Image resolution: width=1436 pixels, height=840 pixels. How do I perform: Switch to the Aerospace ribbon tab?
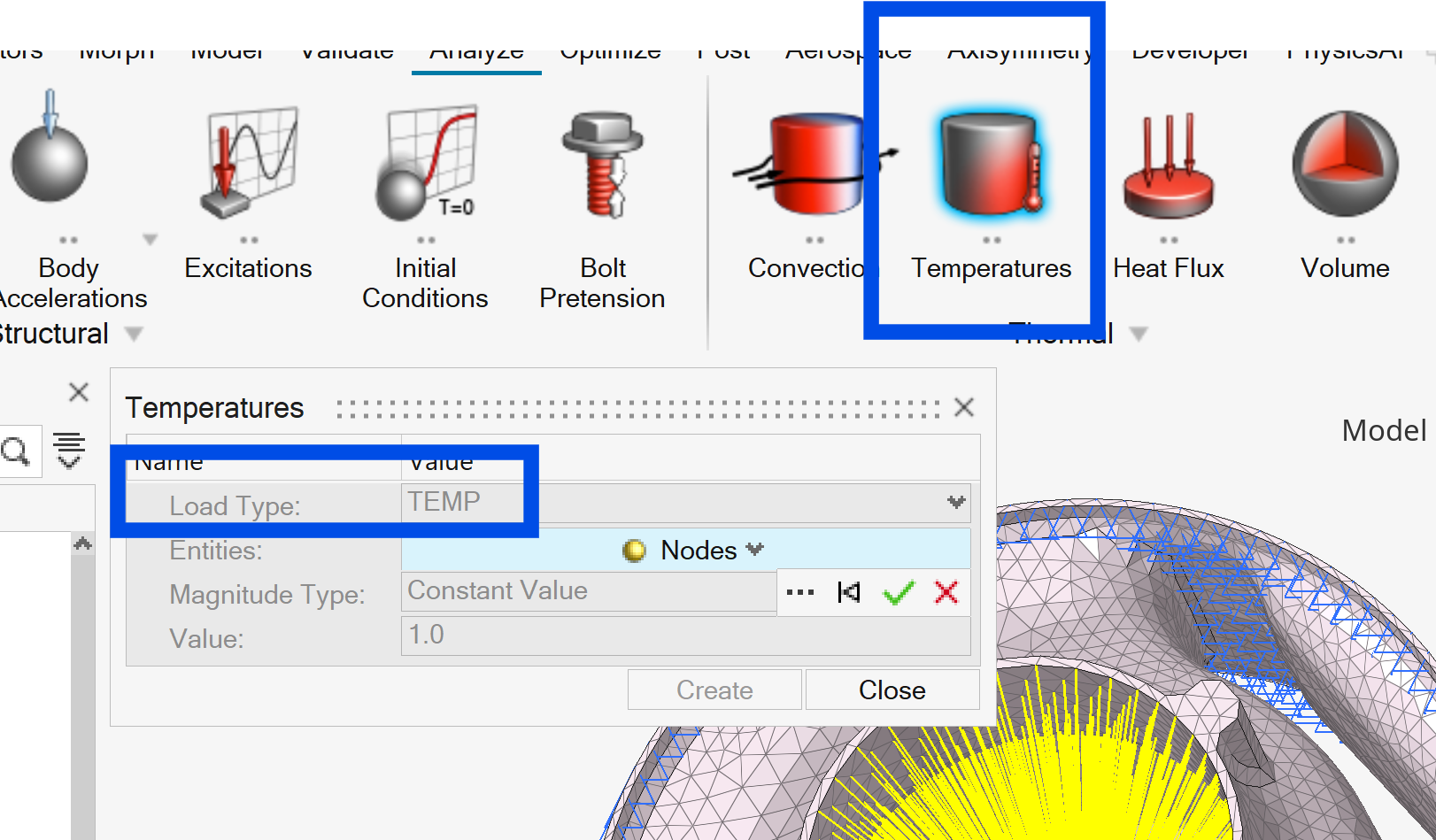click(x=848, y=51)
